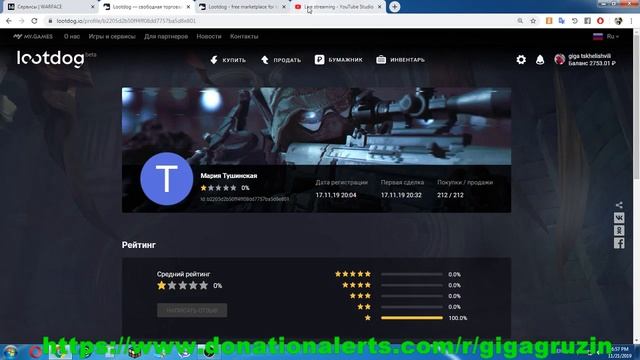
Task: Click the write-review button under average rating
Action: pyautogui.click(x=192, y=310)
